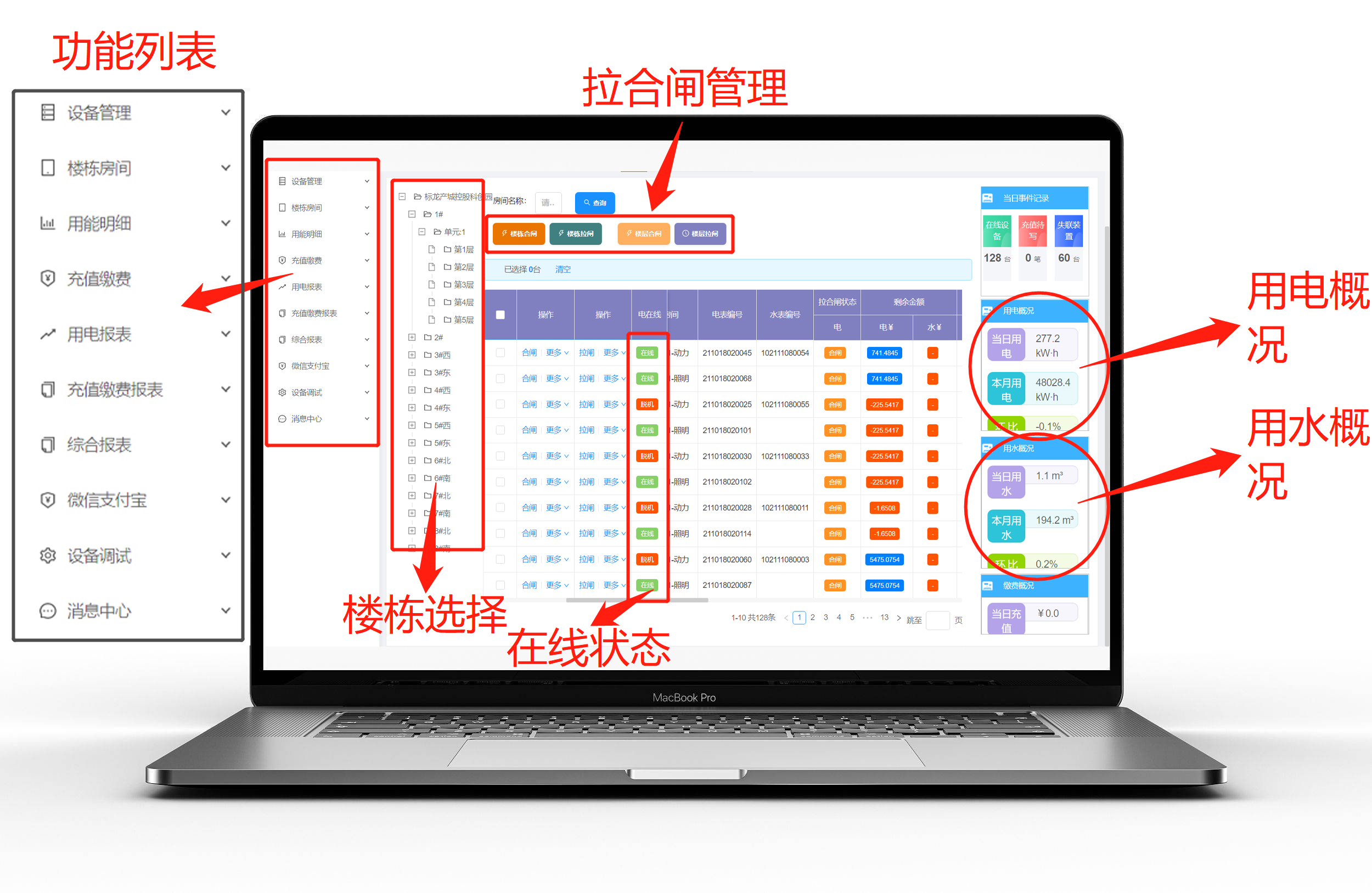1372x893 pixels.
Task: Toggle the checkbox in table header row
Action: 501,314
